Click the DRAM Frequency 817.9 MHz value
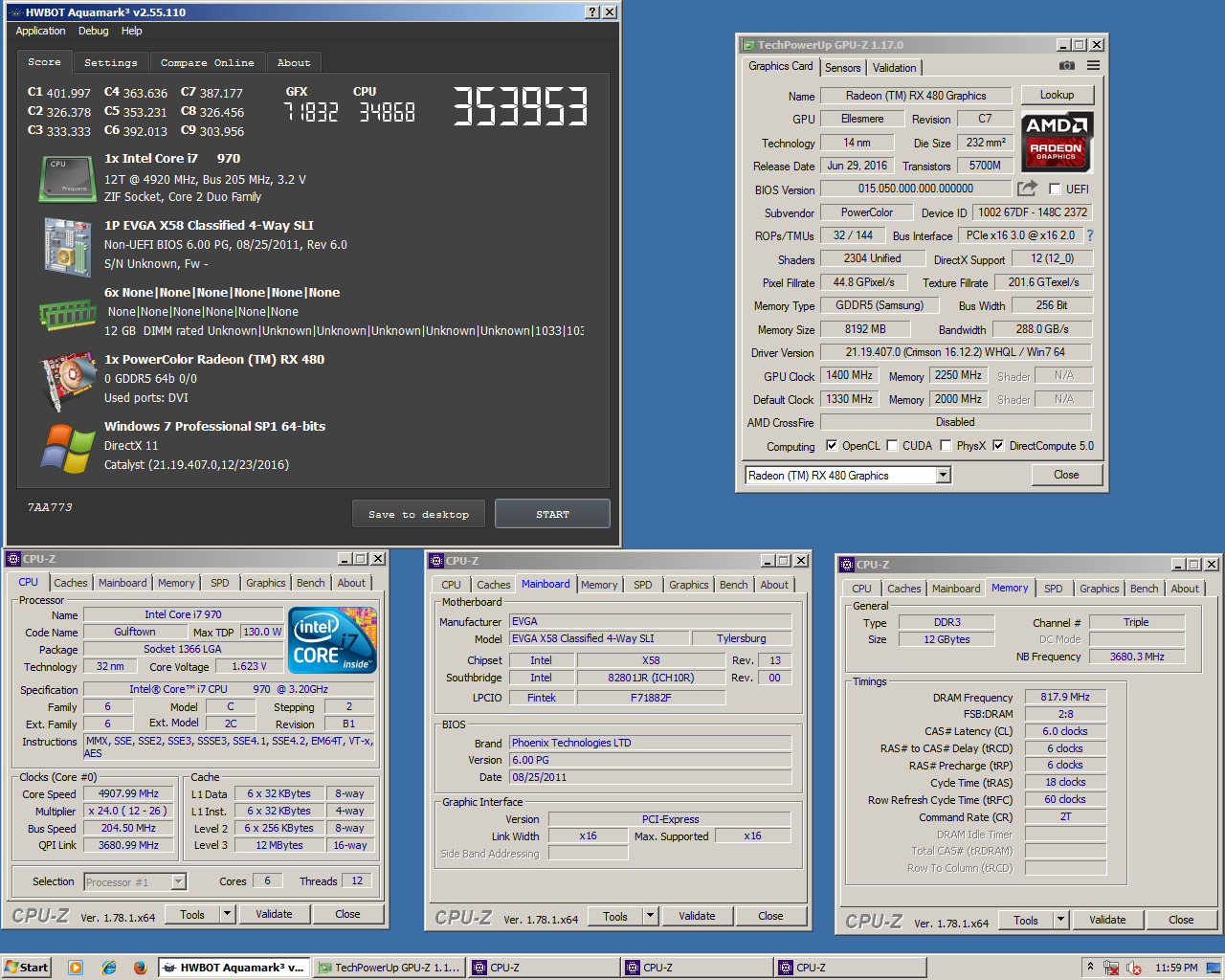This screenshot has width=1225, height=980. [1065, 697]
